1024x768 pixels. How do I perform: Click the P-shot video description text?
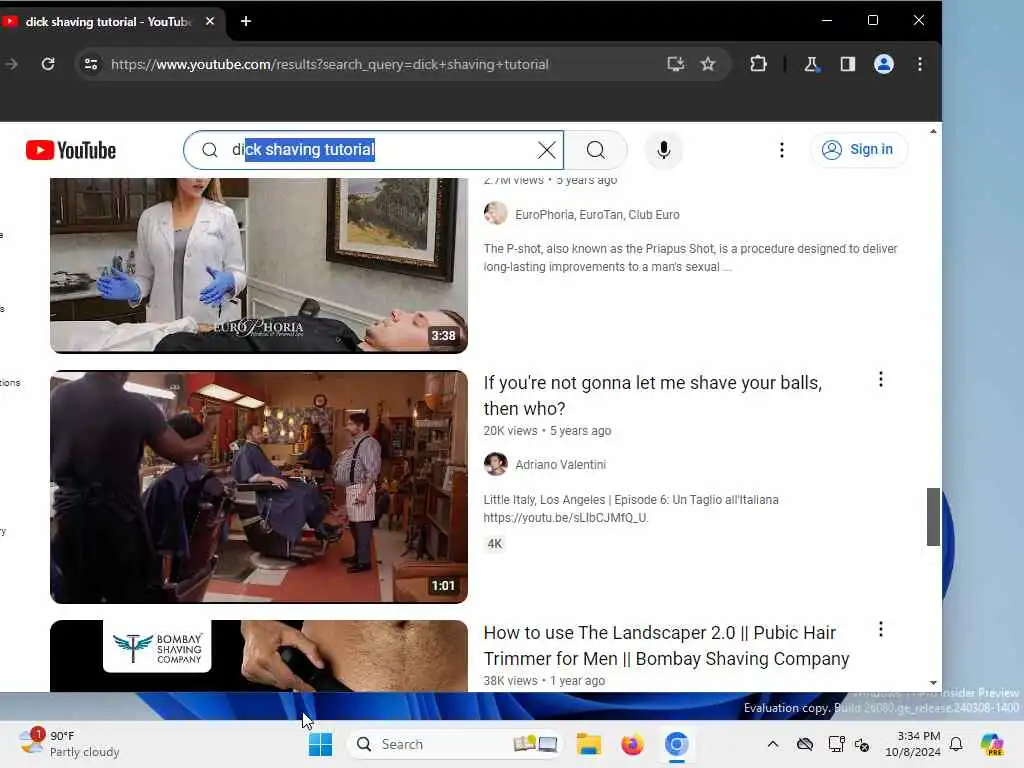[x=690, y=258]
